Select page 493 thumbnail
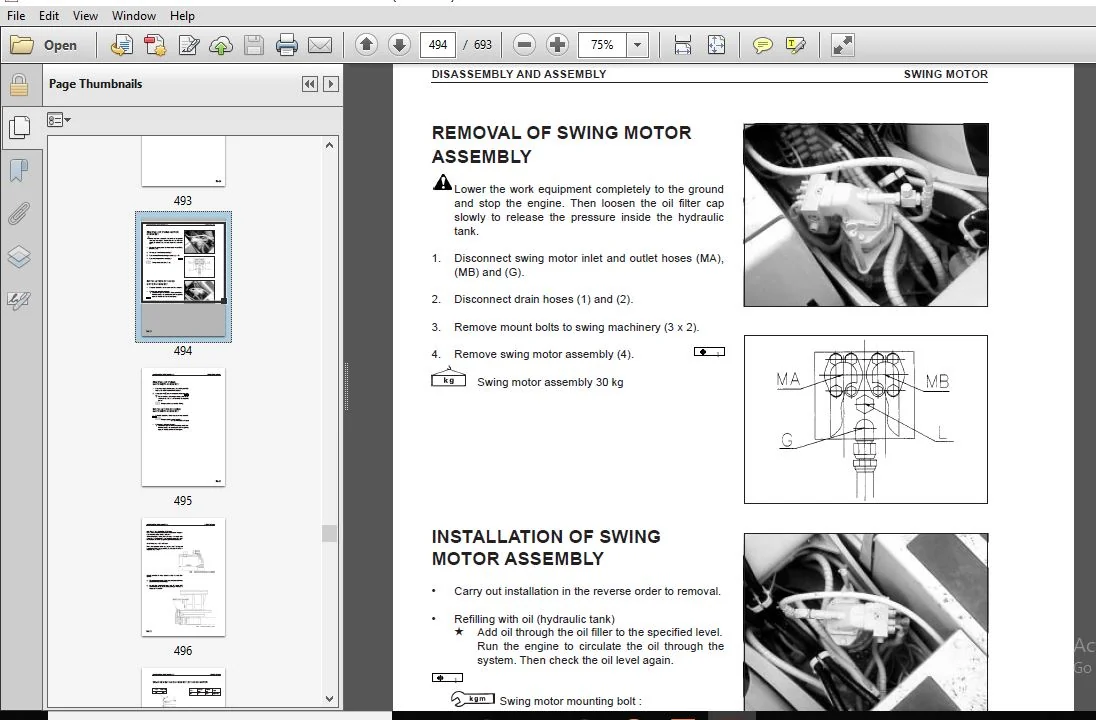This screenshot has width=1096, height=720. [183, 161]
